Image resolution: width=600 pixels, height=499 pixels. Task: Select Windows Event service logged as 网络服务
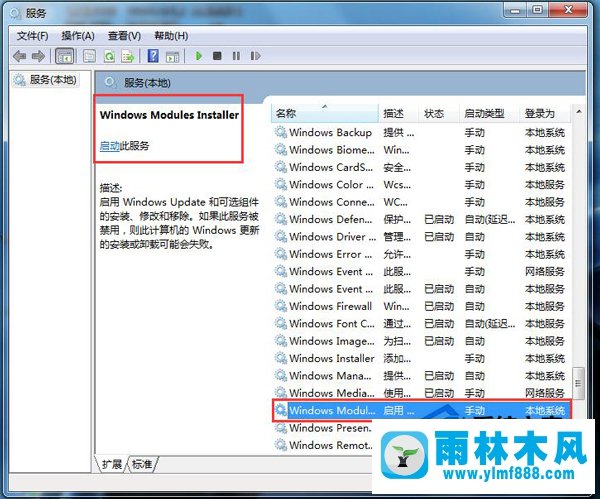tap(421, 271)
